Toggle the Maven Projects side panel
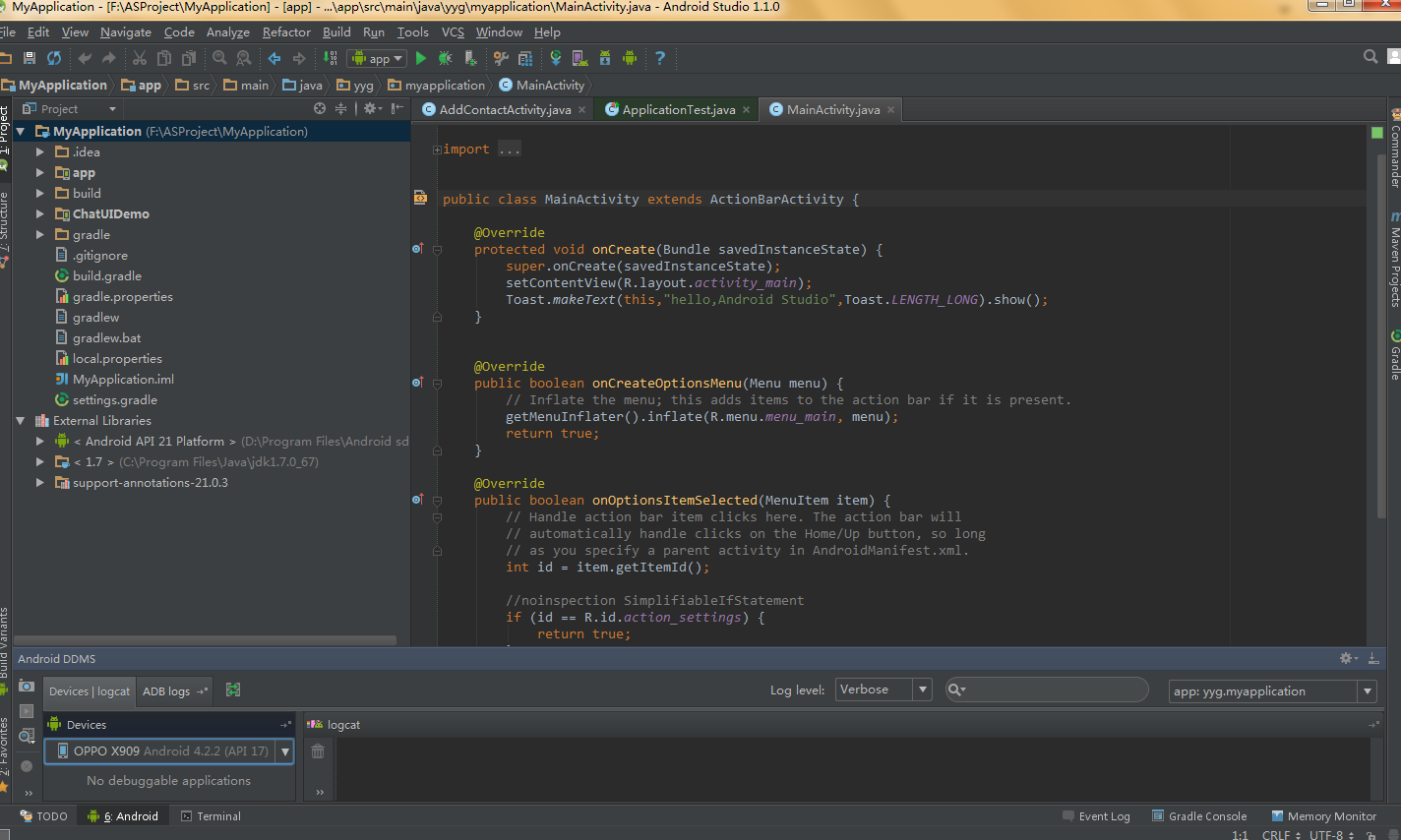 [x=1395, y=260]
